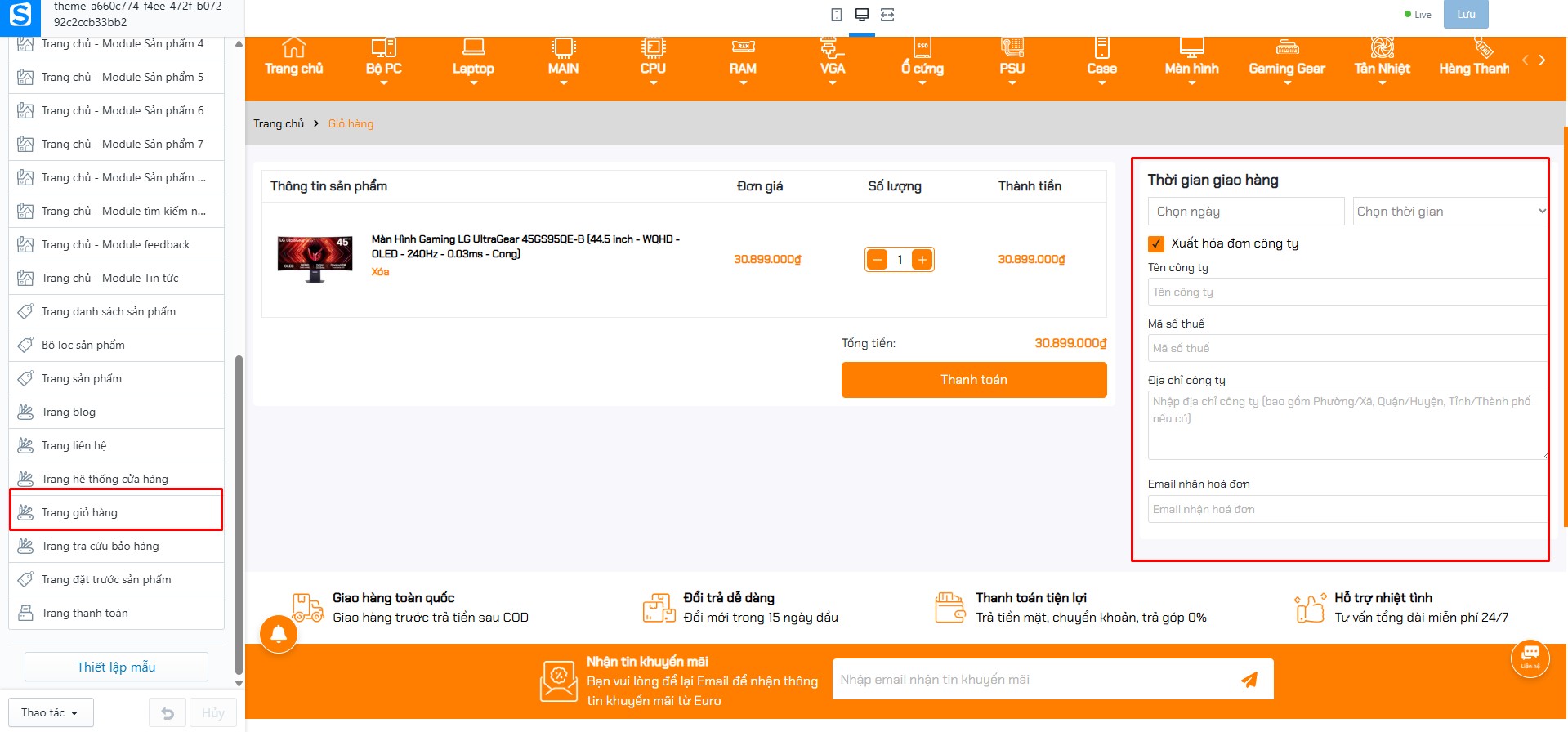Expand the Màn hình menu arrow

(x=1192, y=83)
